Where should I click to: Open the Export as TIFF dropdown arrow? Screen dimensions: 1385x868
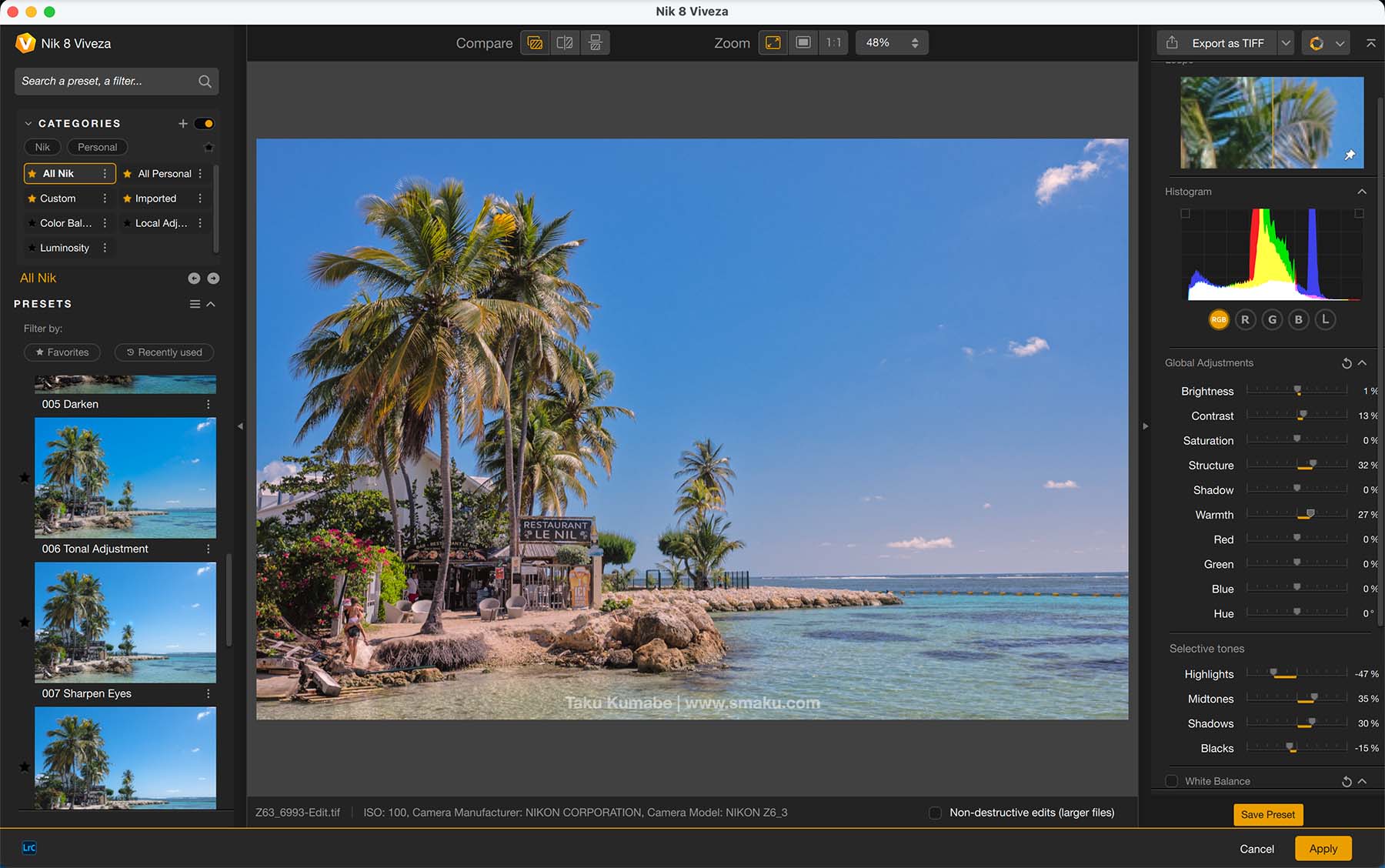tap(1286, 43)
